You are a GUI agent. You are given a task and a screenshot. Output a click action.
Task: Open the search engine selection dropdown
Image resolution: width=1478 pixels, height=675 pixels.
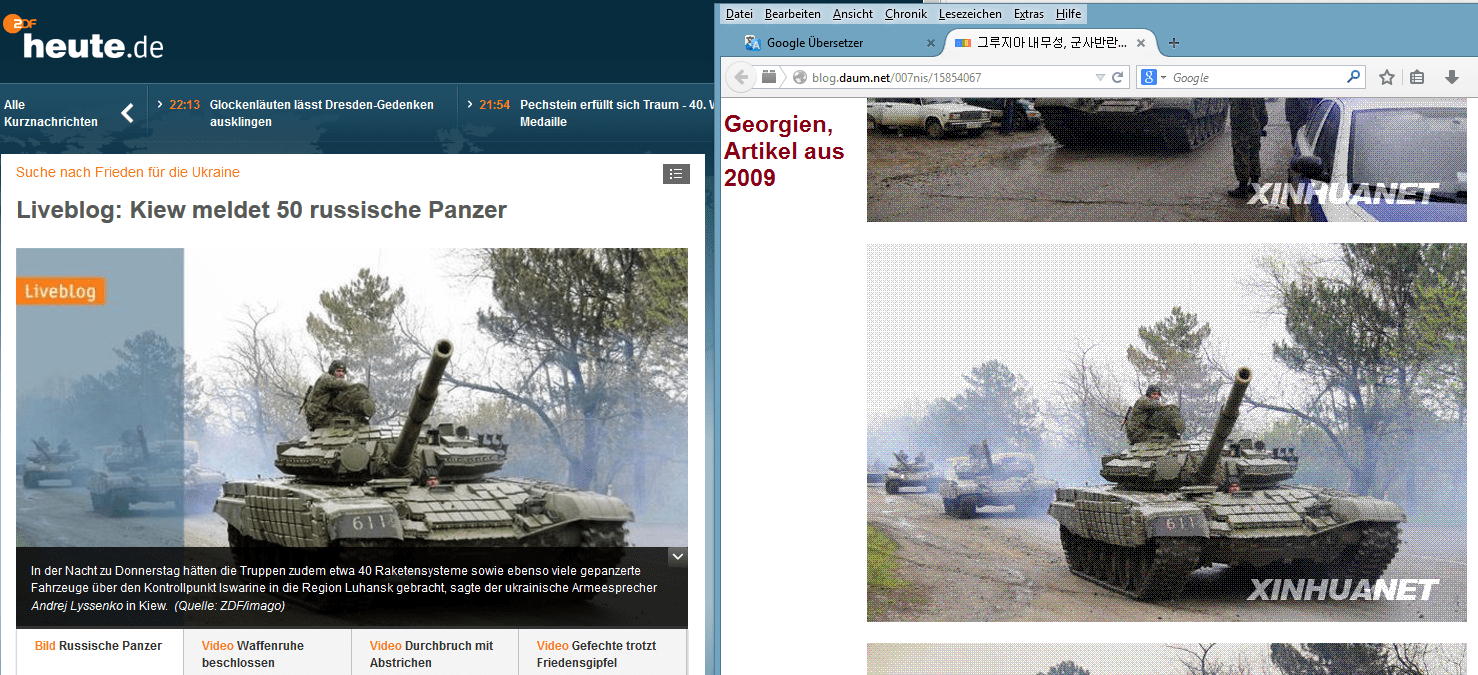(1163, 77)
